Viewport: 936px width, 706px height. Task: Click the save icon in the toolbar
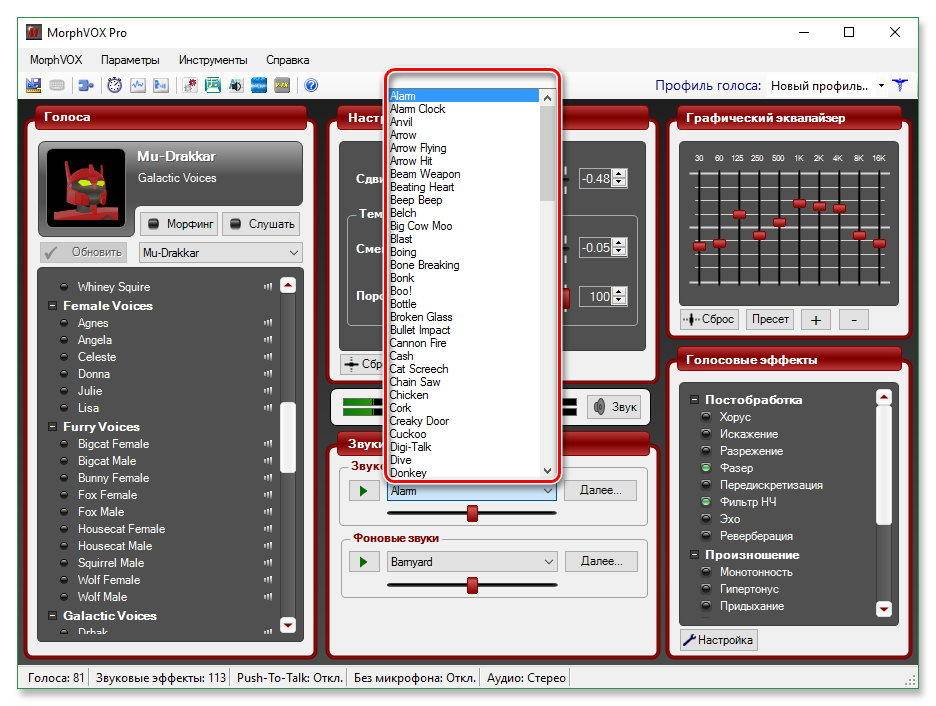pyautogui.click(x=33, y=86)
